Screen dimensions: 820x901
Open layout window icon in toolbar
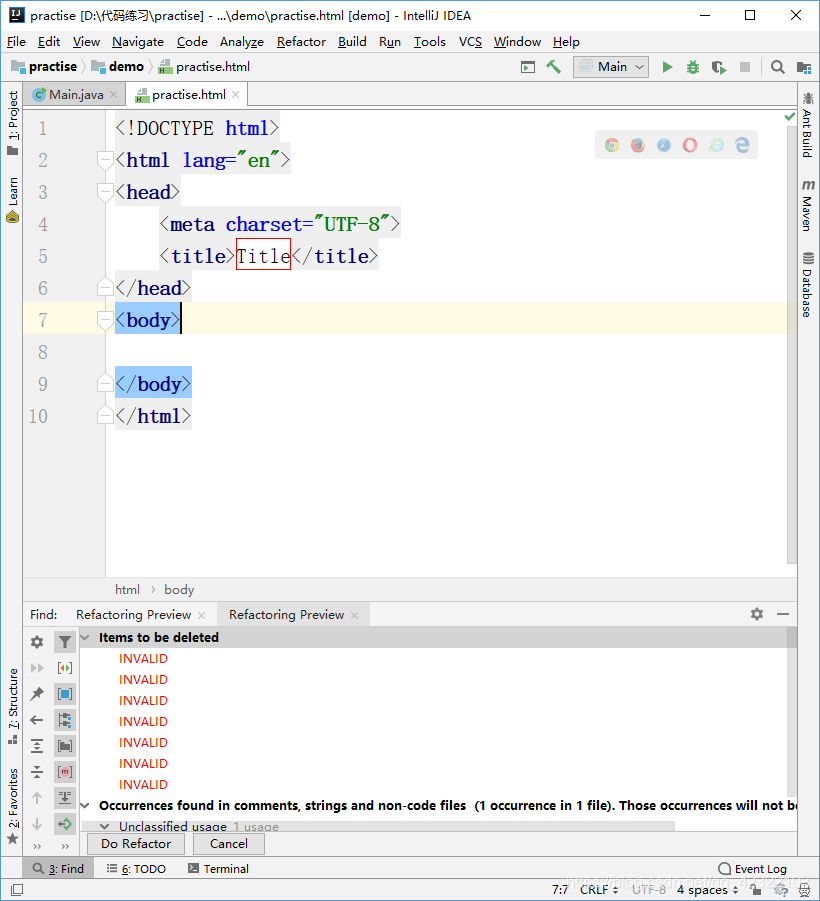[528, 67]
